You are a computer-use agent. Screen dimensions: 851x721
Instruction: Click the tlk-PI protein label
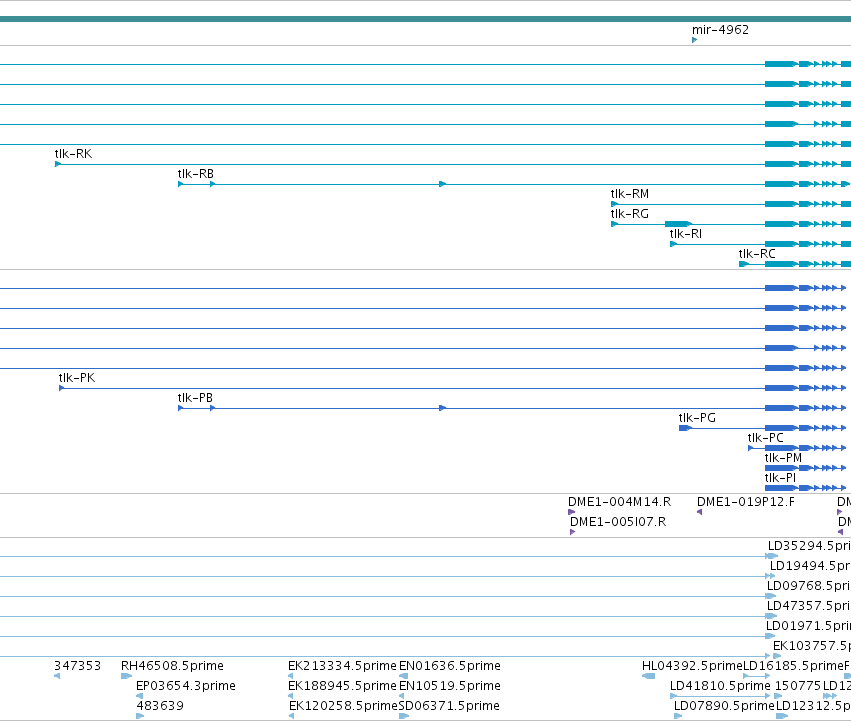coord(780,478)
